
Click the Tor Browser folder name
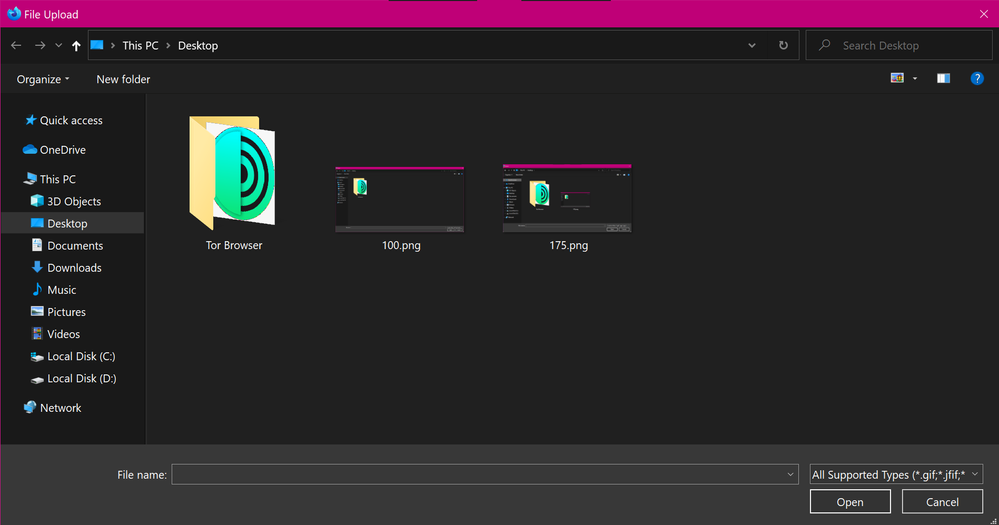point(234,245)
